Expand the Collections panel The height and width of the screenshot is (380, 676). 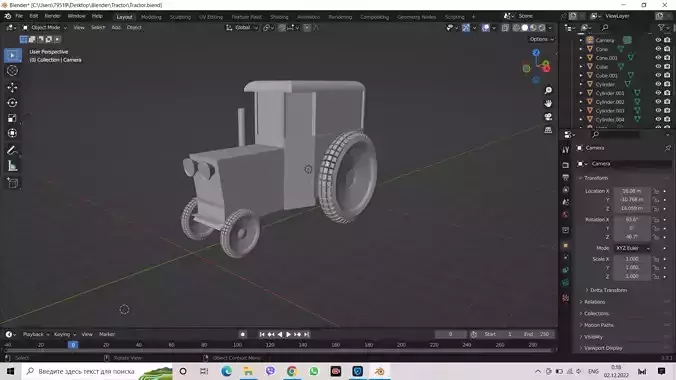click(596, 314)
